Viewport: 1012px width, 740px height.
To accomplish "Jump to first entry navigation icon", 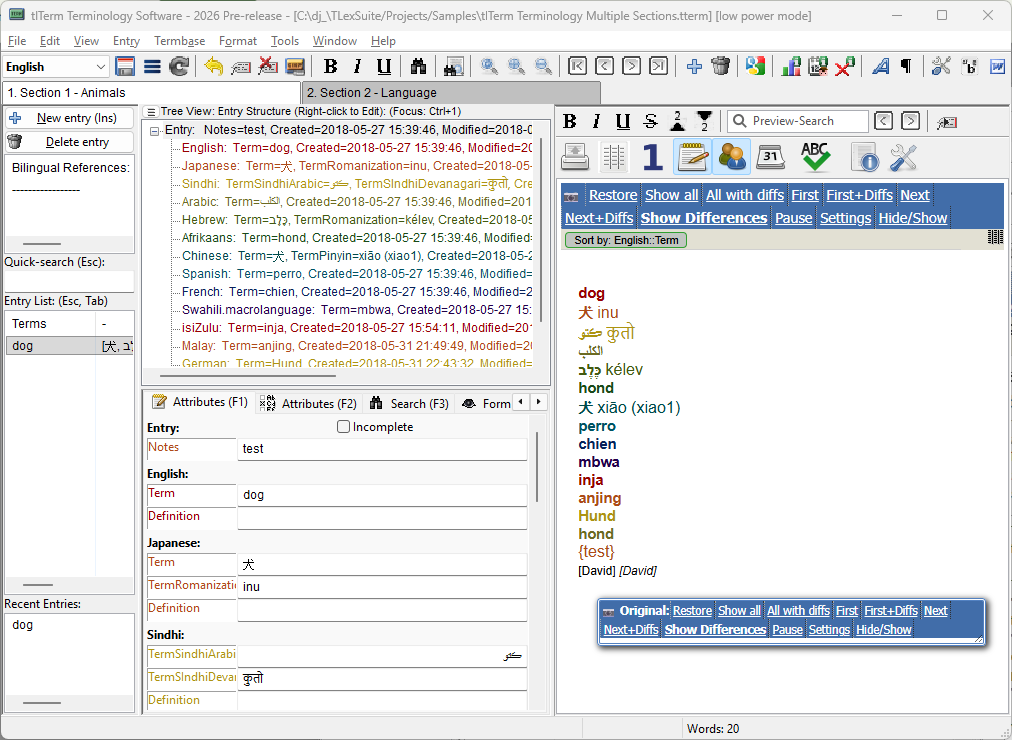I will [x=577, y=66].
